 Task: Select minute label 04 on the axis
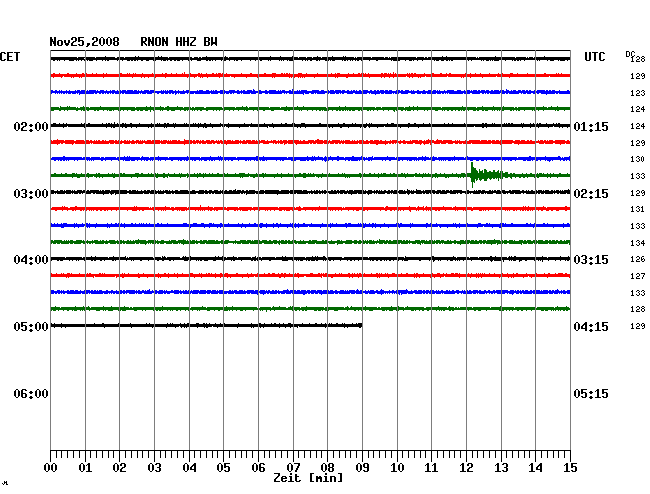point(189,468)
